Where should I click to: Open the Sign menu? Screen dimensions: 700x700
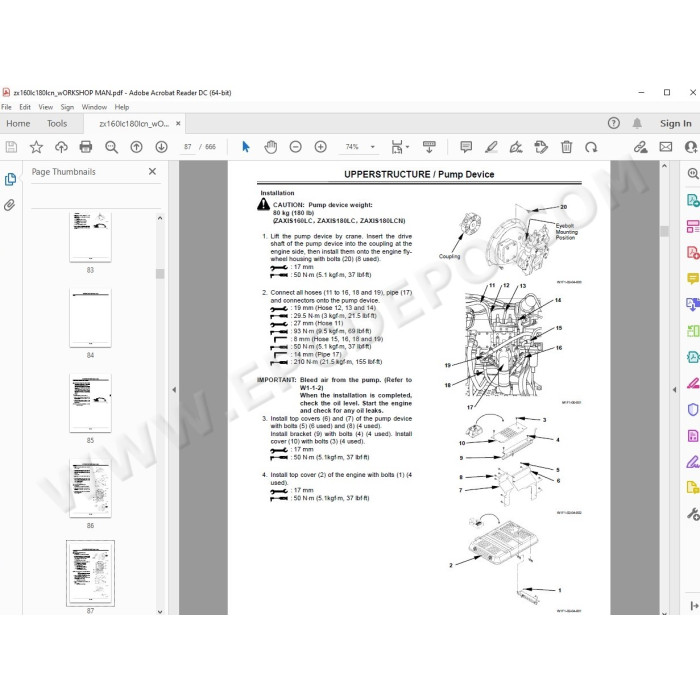pos(67,107)
